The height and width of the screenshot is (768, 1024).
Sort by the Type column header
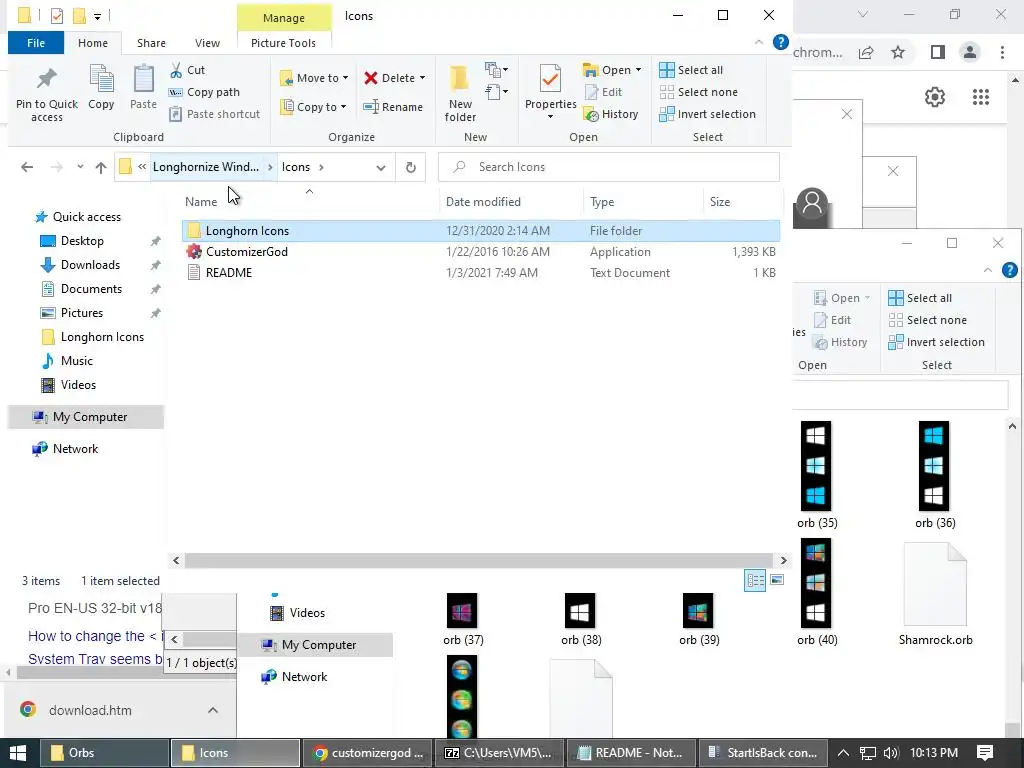click(601, 202)
